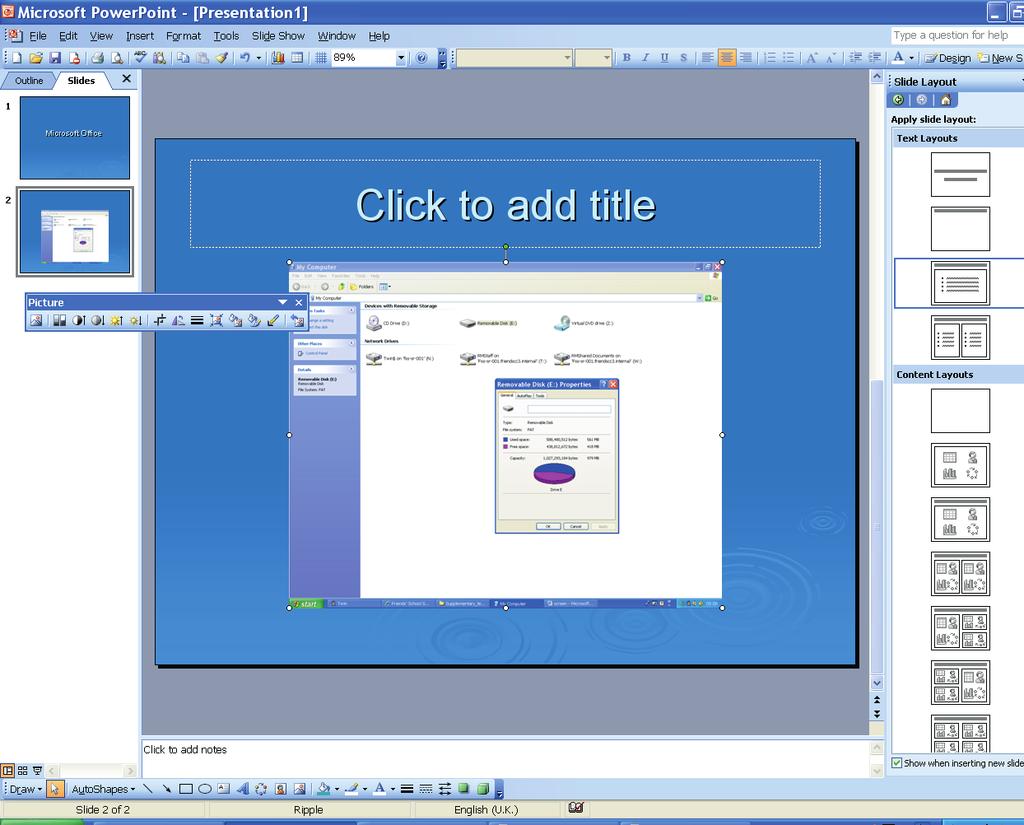
Task: Switch to the Outline tab
Action: click(x=29, y=80)
